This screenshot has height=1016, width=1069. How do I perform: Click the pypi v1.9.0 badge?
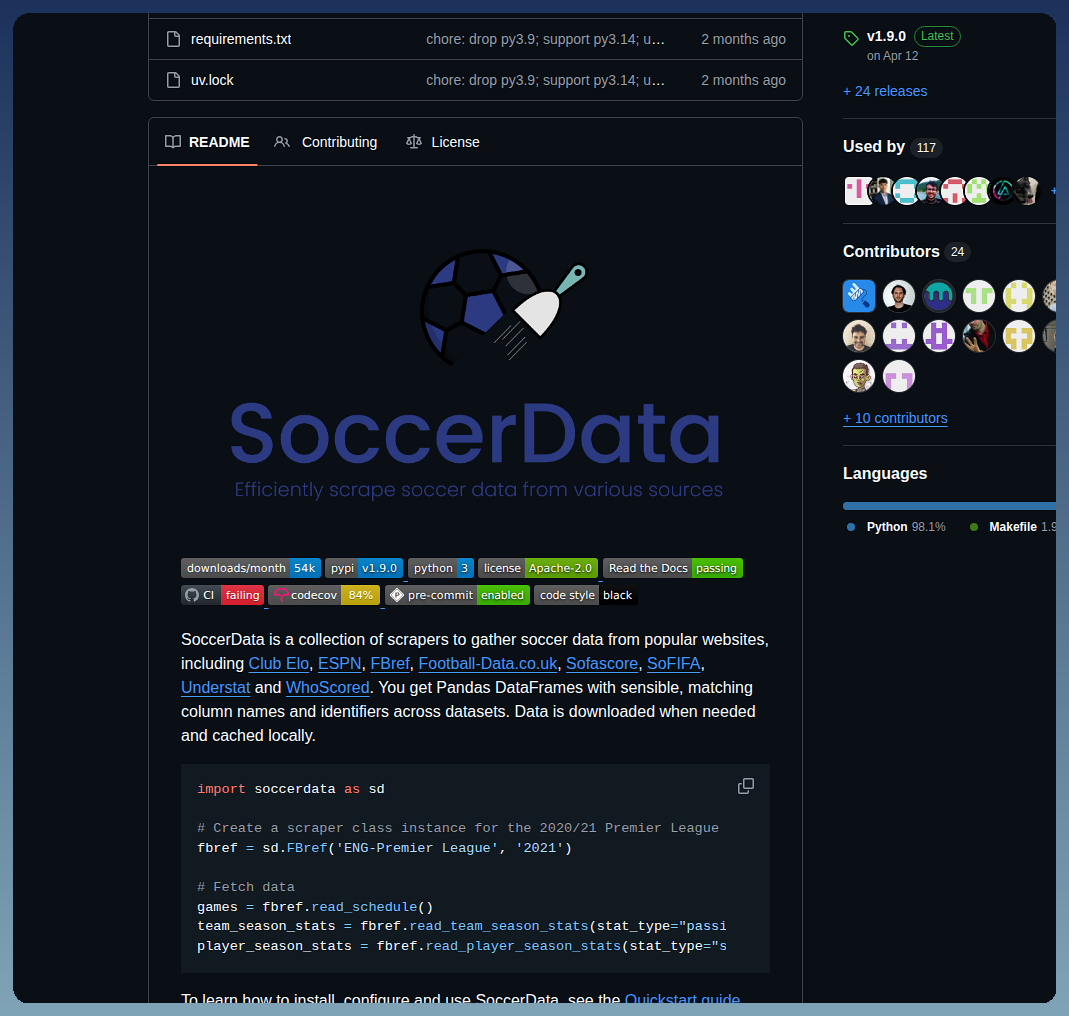click(x=364, y=568)
